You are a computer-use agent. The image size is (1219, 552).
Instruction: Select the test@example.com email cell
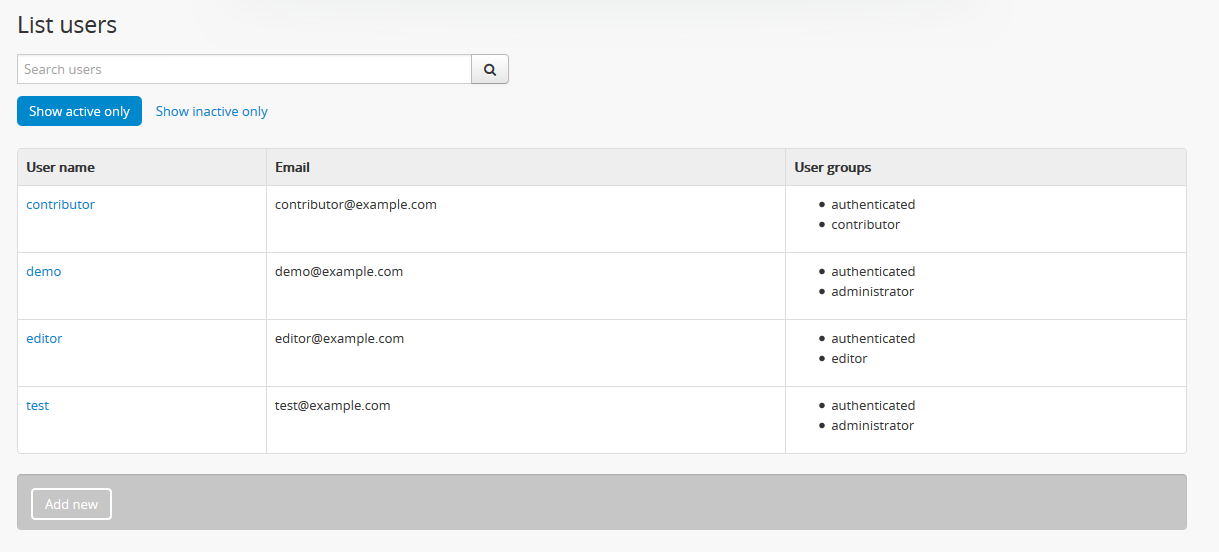(332, 405)
